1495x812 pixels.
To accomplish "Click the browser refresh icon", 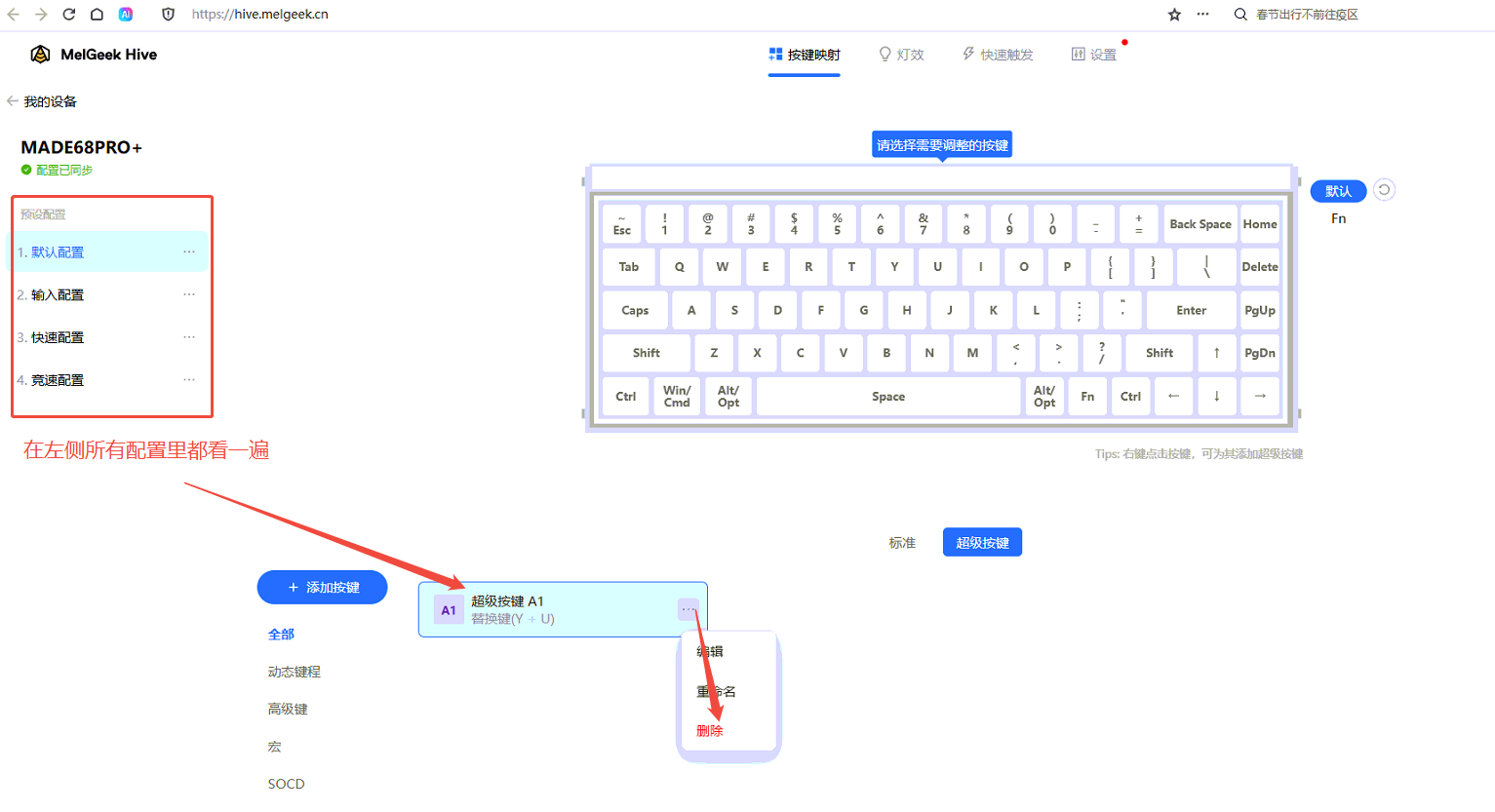I will (x=69, y=15).
